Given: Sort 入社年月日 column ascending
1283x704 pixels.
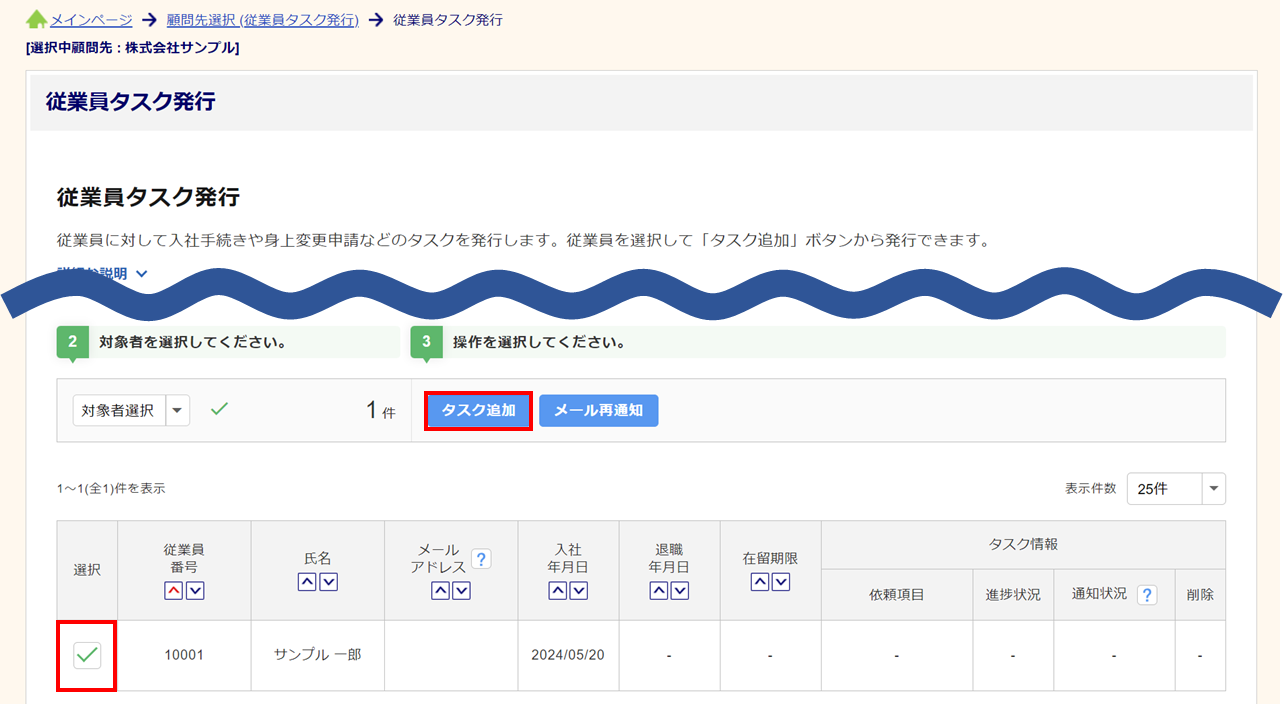Looking at the screenshot, I should tap(557, 591).
